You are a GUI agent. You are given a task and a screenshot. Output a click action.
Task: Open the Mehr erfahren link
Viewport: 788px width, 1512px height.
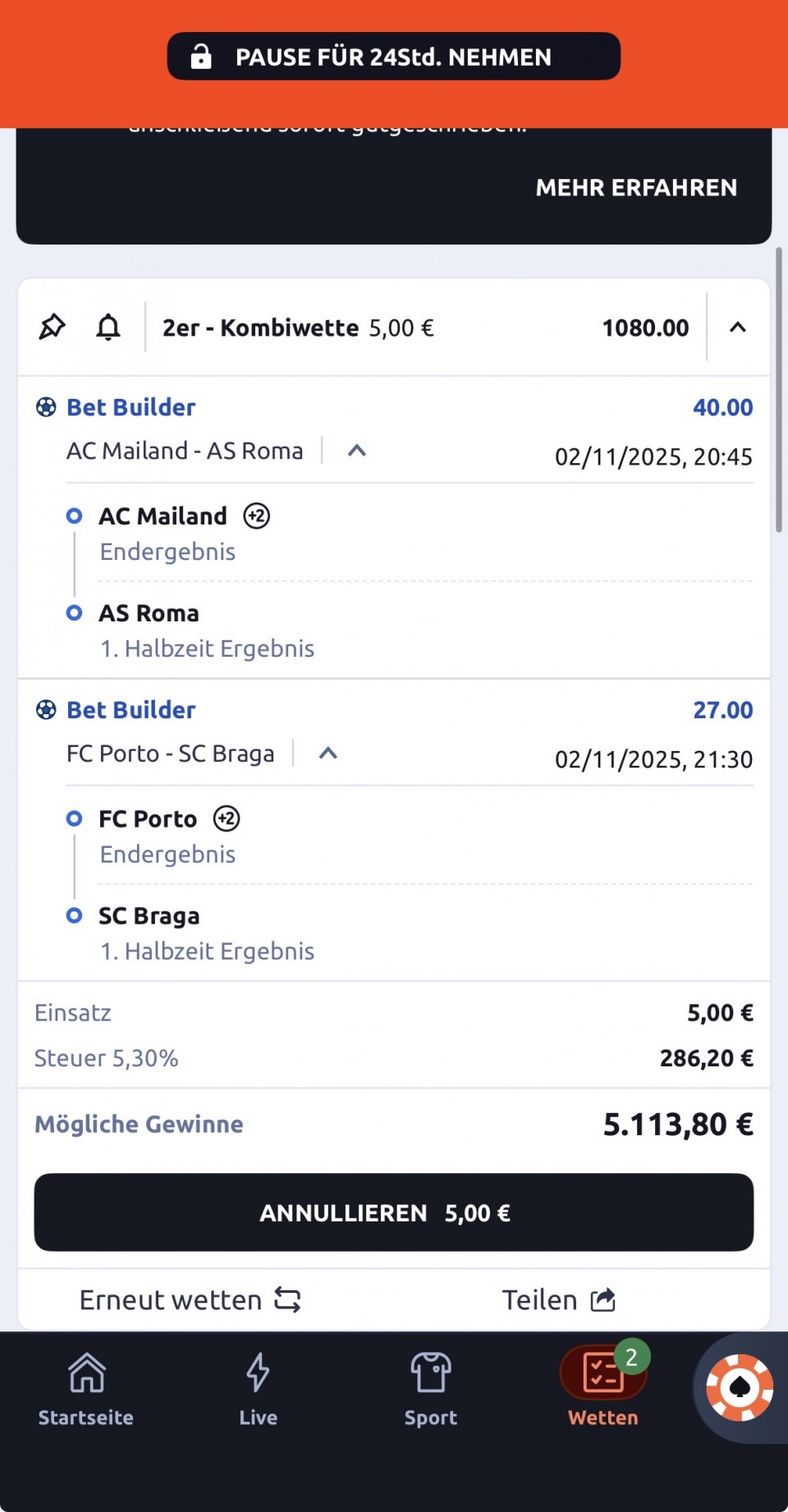pyautogui.click(x=636, y=188)
